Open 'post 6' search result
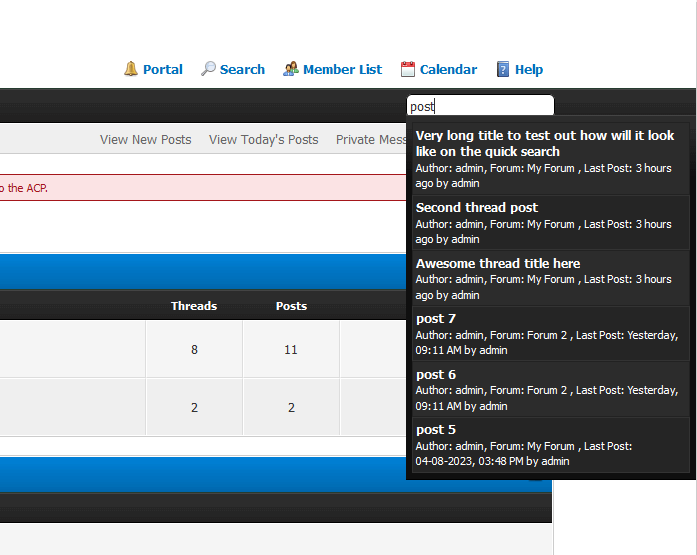Image resolution: width=697 pixels, height=555 pixels. click(x=551, y=390)
